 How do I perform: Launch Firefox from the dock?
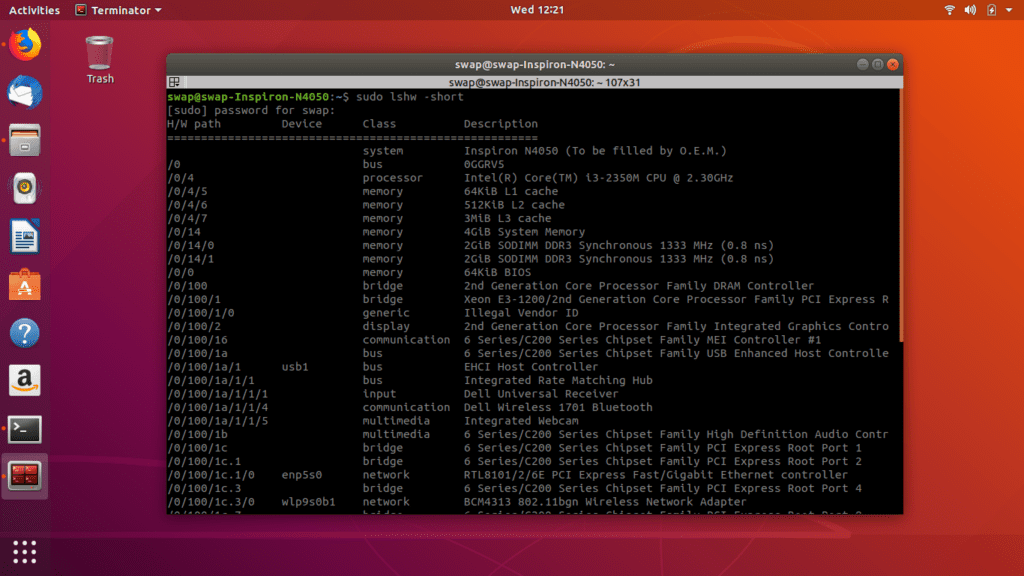pyautogui.click(x=23, y=44)
